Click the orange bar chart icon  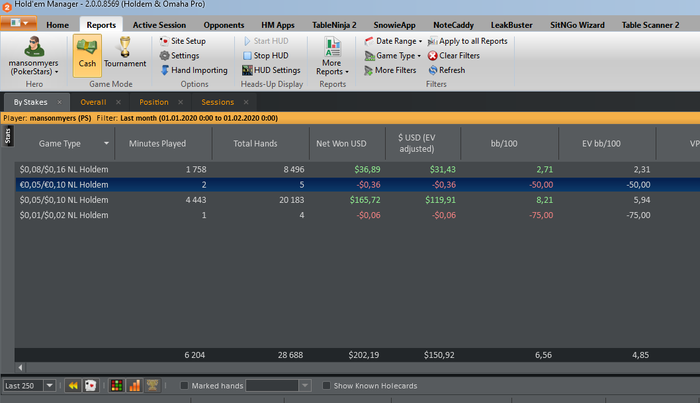coord(134,386)
